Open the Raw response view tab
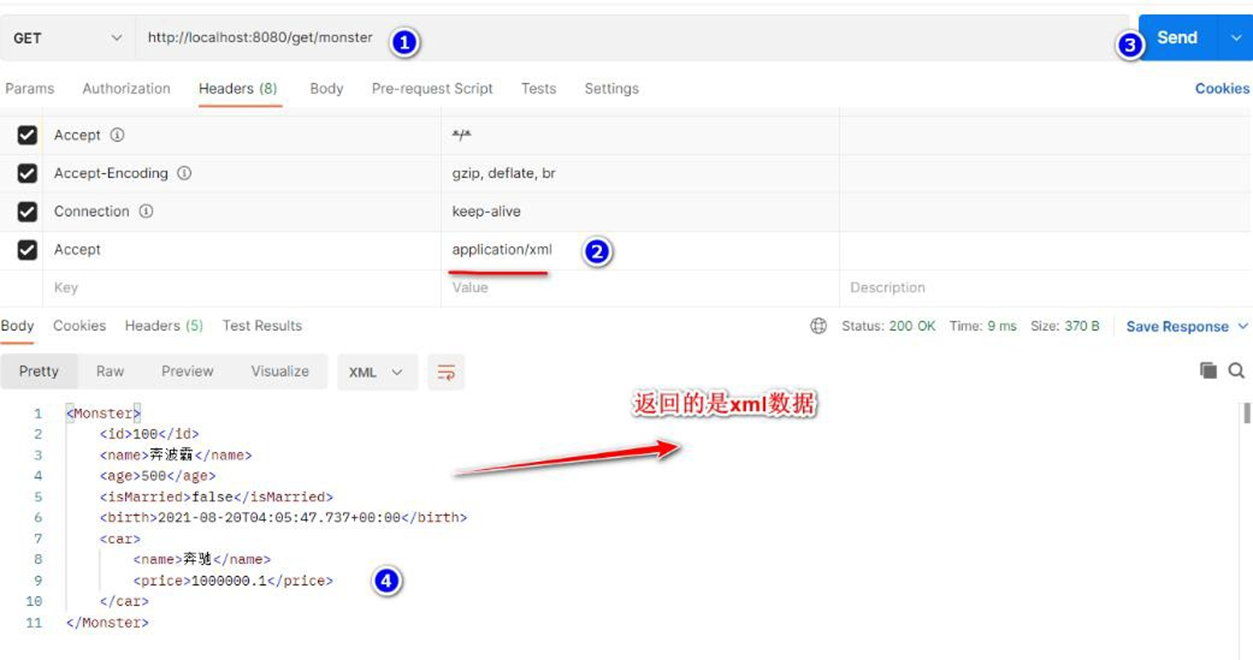The height and width of the screenshot is (660, 1253). pos(110,371)
